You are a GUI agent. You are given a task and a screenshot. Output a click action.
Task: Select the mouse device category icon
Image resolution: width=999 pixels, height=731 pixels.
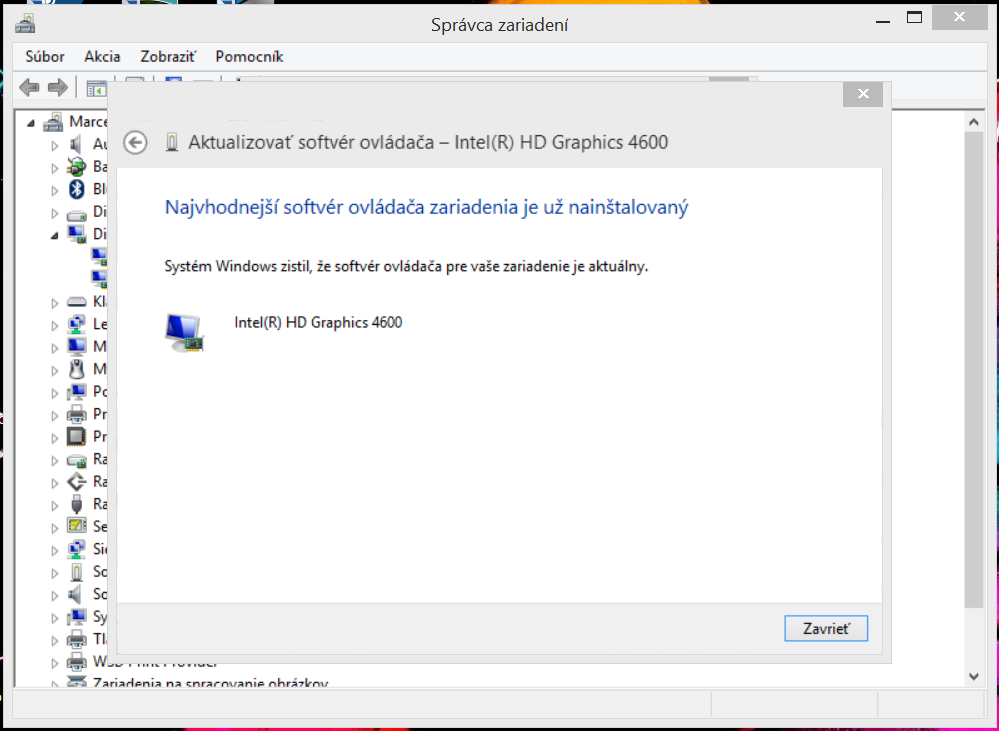coord(77,369)
